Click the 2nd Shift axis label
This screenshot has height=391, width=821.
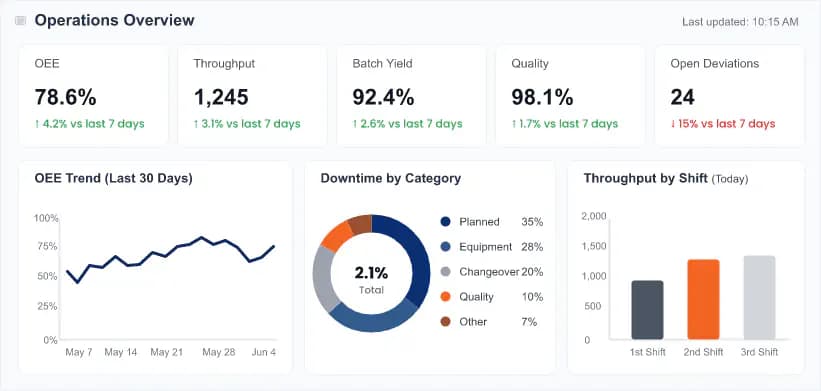[703, 352]
